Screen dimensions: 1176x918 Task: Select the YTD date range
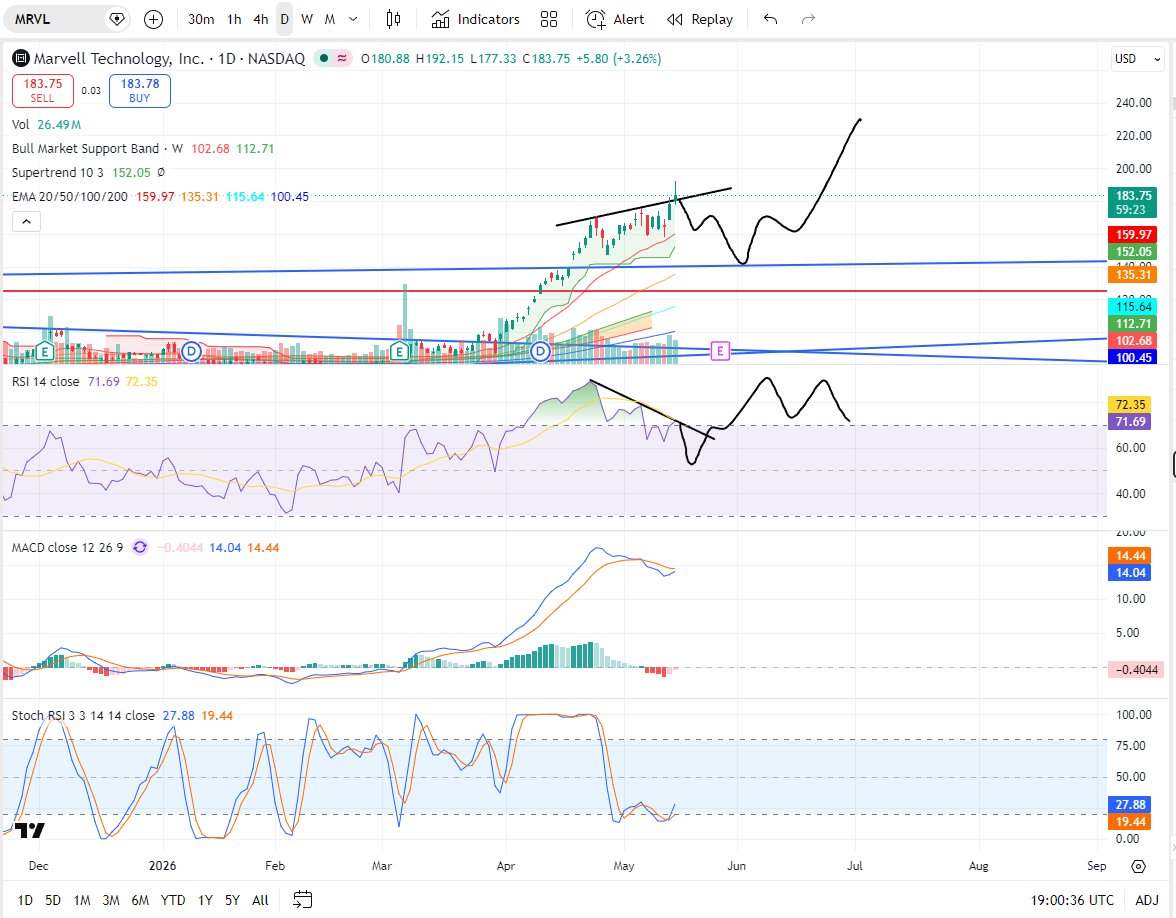click(x=173, y=900)
